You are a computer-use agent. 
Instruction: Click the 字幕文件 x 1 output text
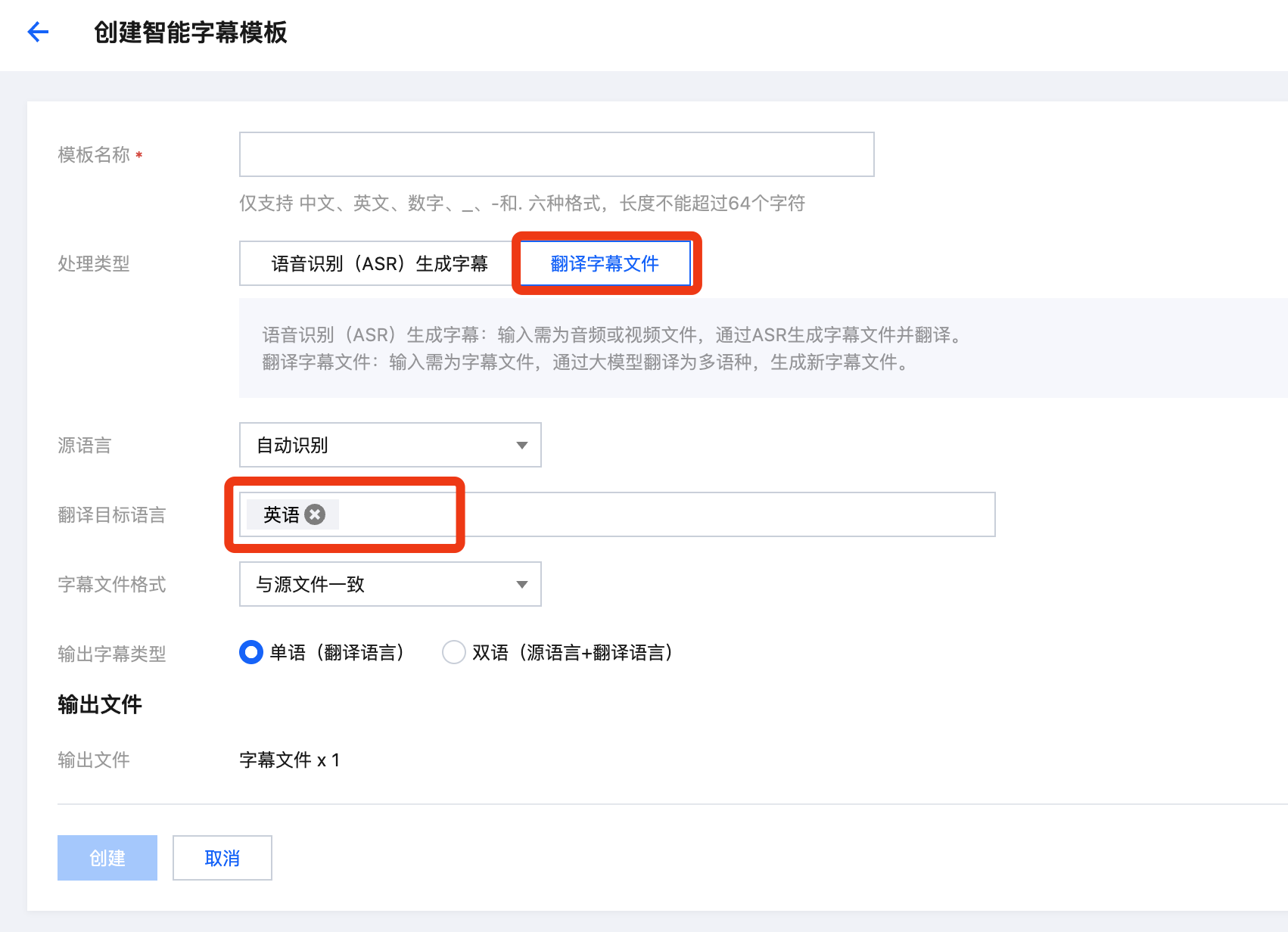point(289,760)
